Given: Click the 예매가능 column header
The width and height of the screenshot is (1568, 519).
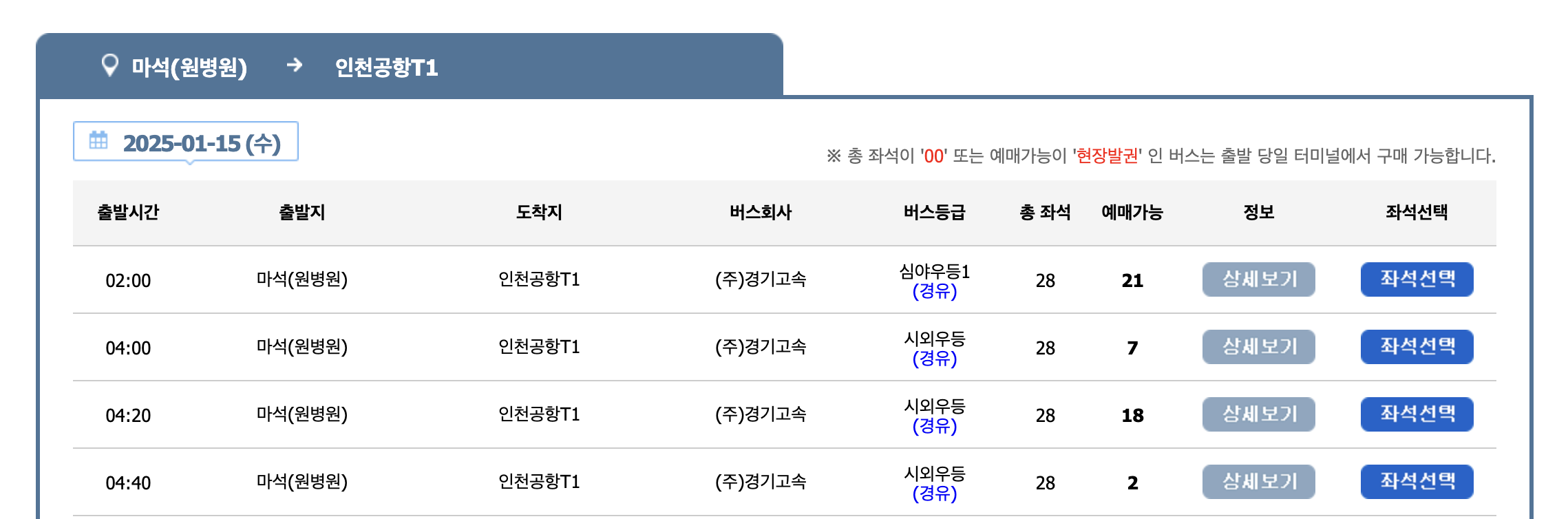Looking at the screenshot, I should click(1132, 212).
